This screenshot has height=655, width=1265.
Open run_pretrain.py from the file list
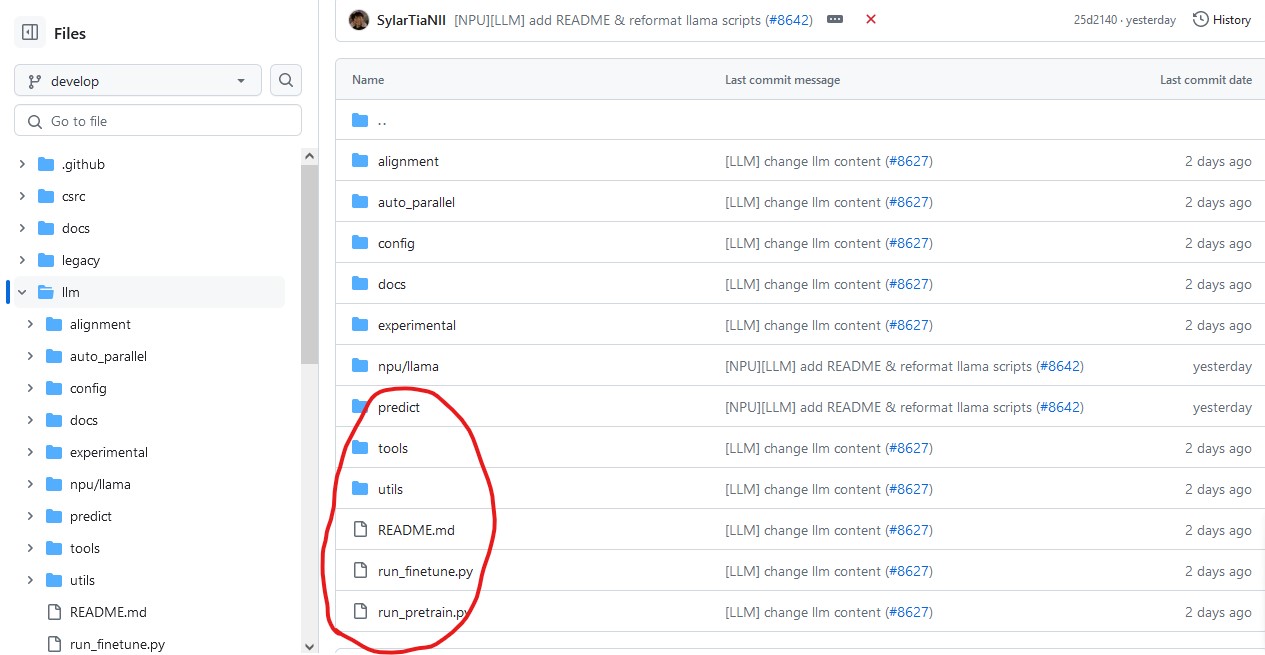click(423, 612)
